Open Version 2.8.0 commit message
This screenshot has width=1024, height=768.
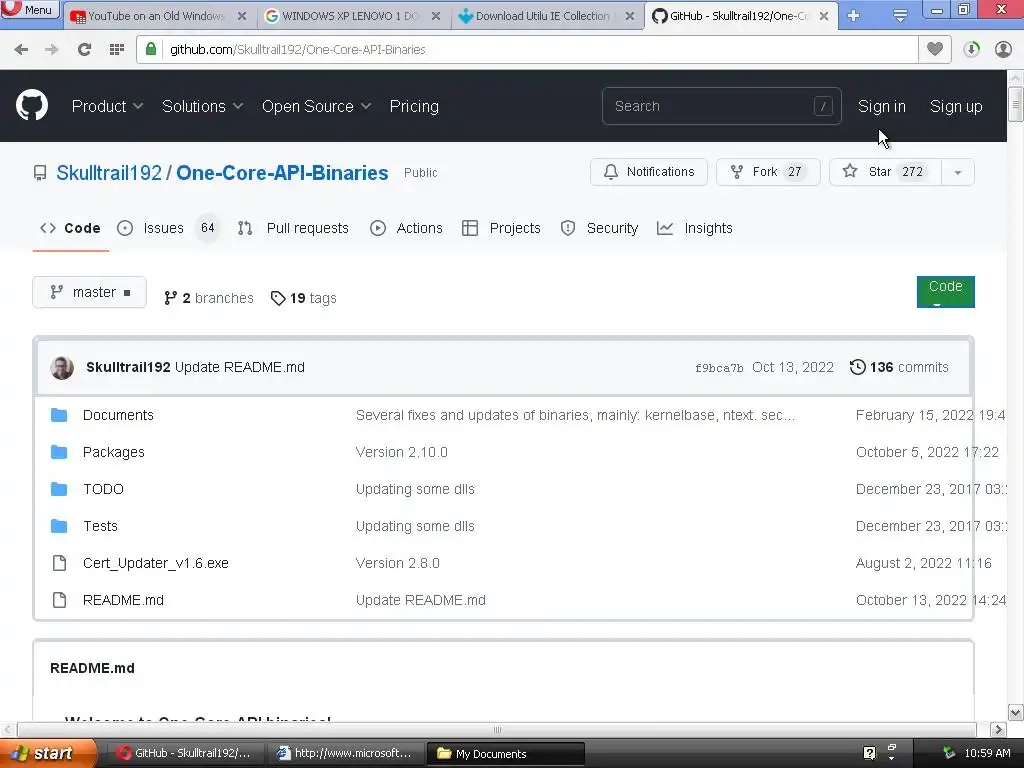click(398, 563)
